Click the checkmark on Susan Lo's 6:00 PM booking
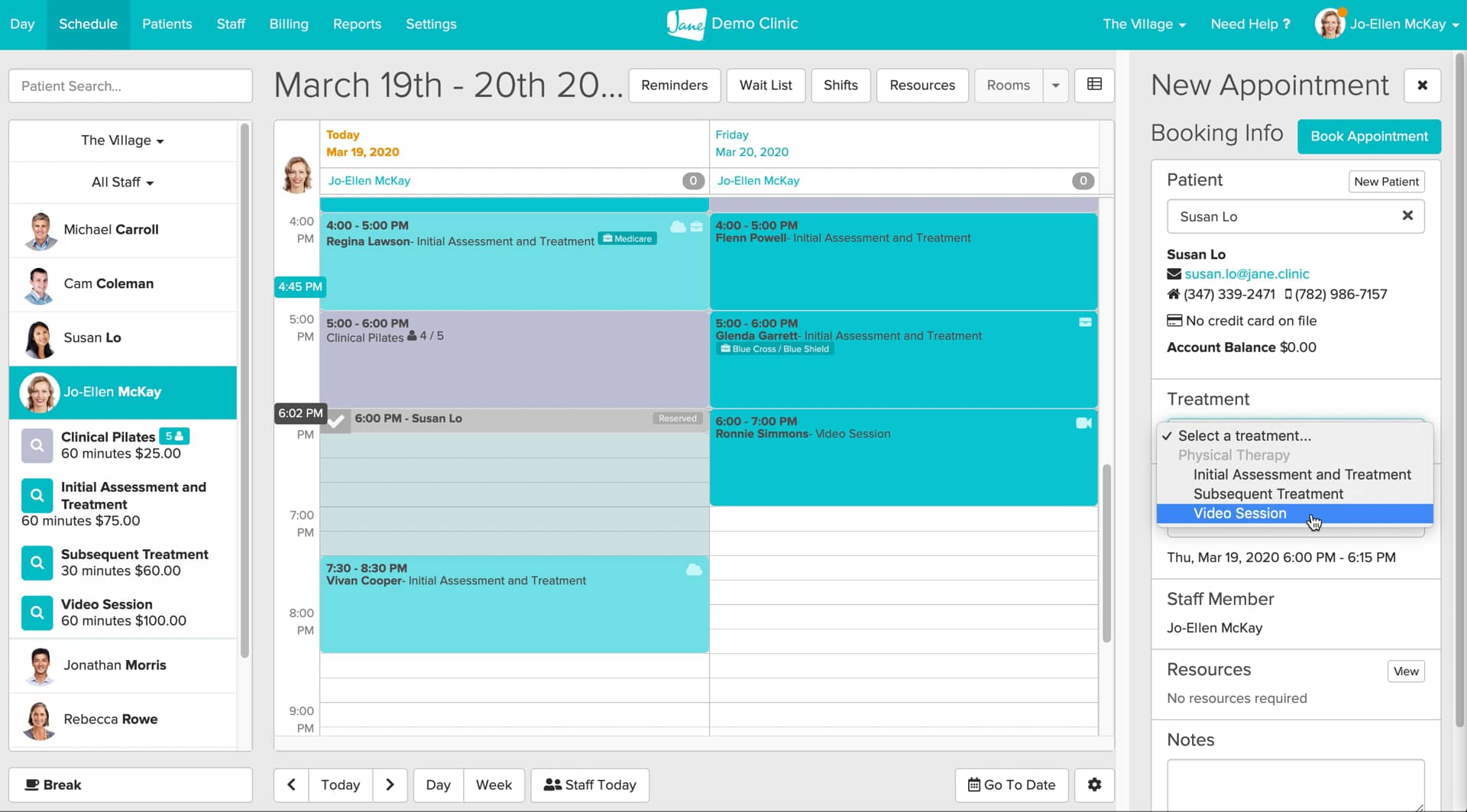1467x812 pixels. [x=336, y=419]
